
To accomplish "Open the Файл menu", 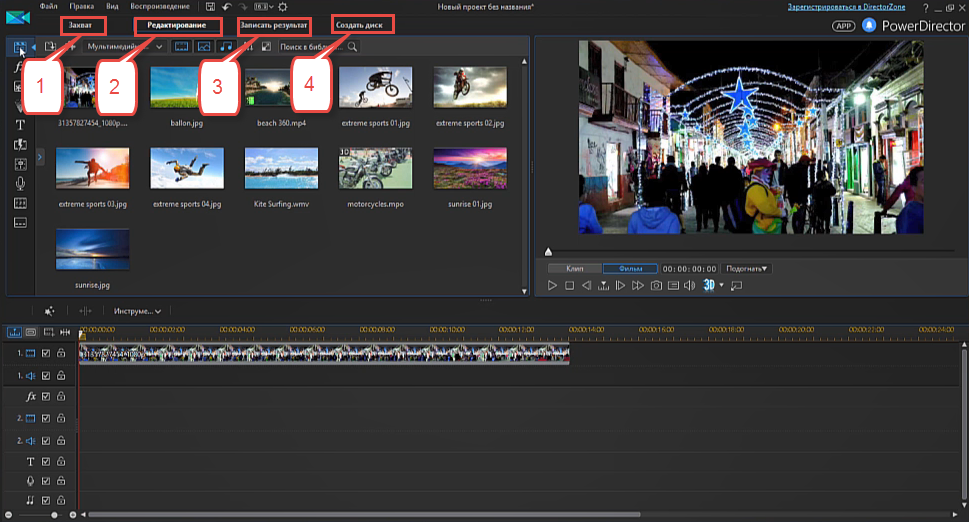I will click(x=49, y=7).
